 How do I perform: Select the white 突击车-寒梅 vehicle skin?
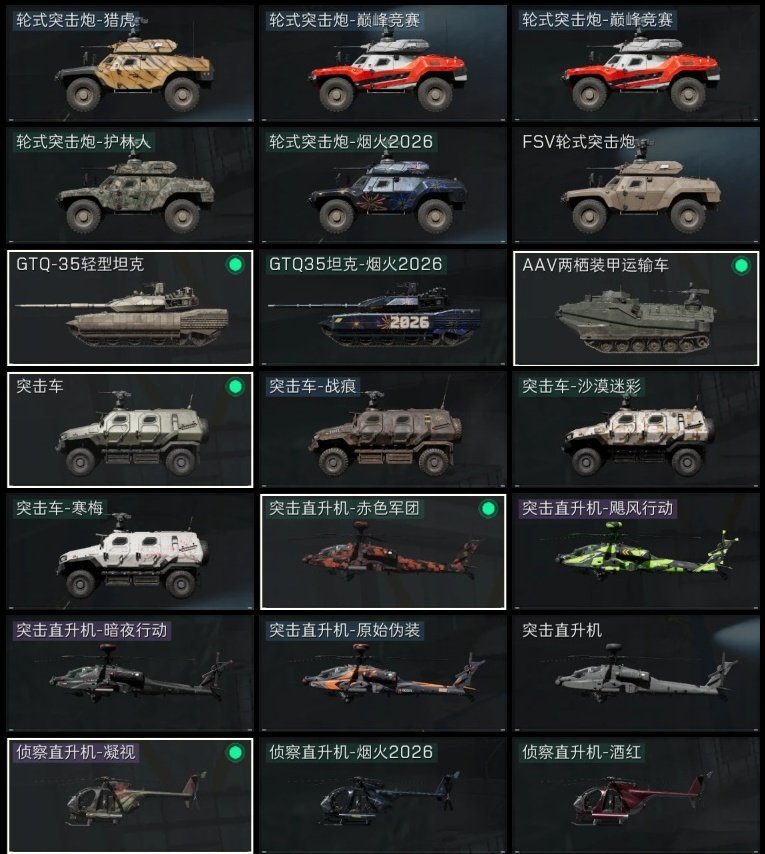pyautogui.click(x=130, y=552)
